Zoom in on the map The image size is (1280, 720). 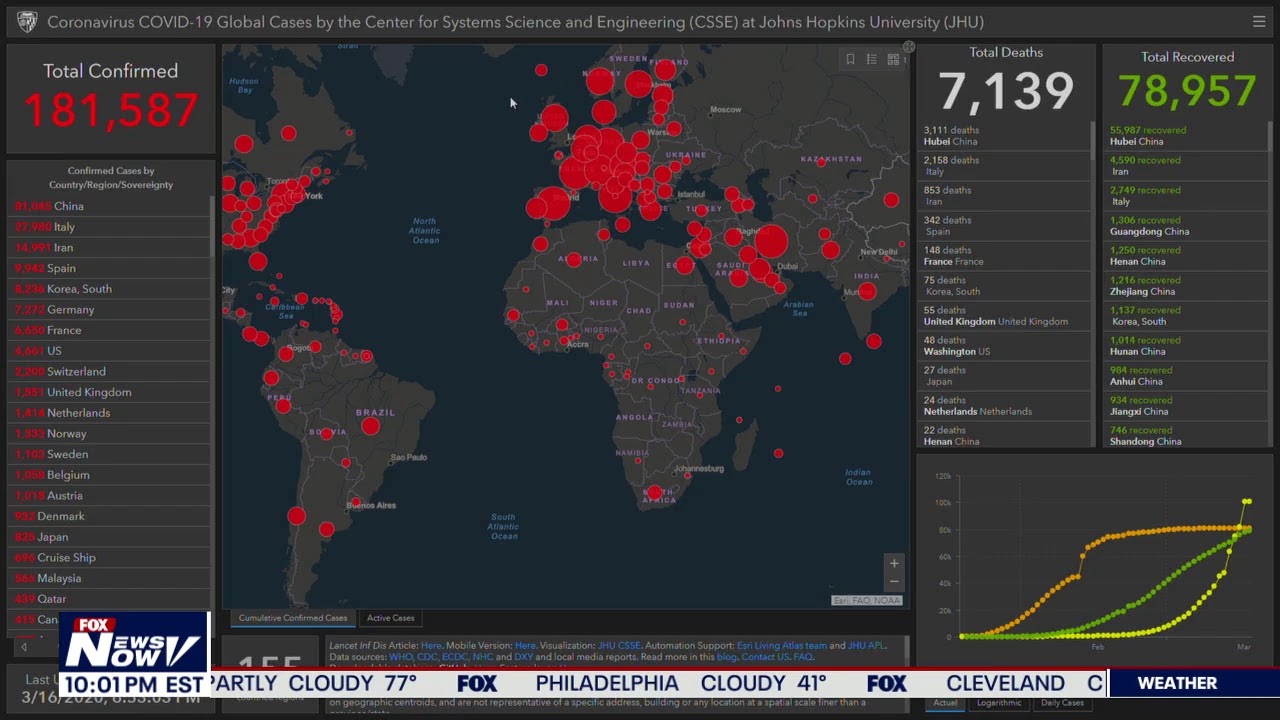click(x=894, y=563)
